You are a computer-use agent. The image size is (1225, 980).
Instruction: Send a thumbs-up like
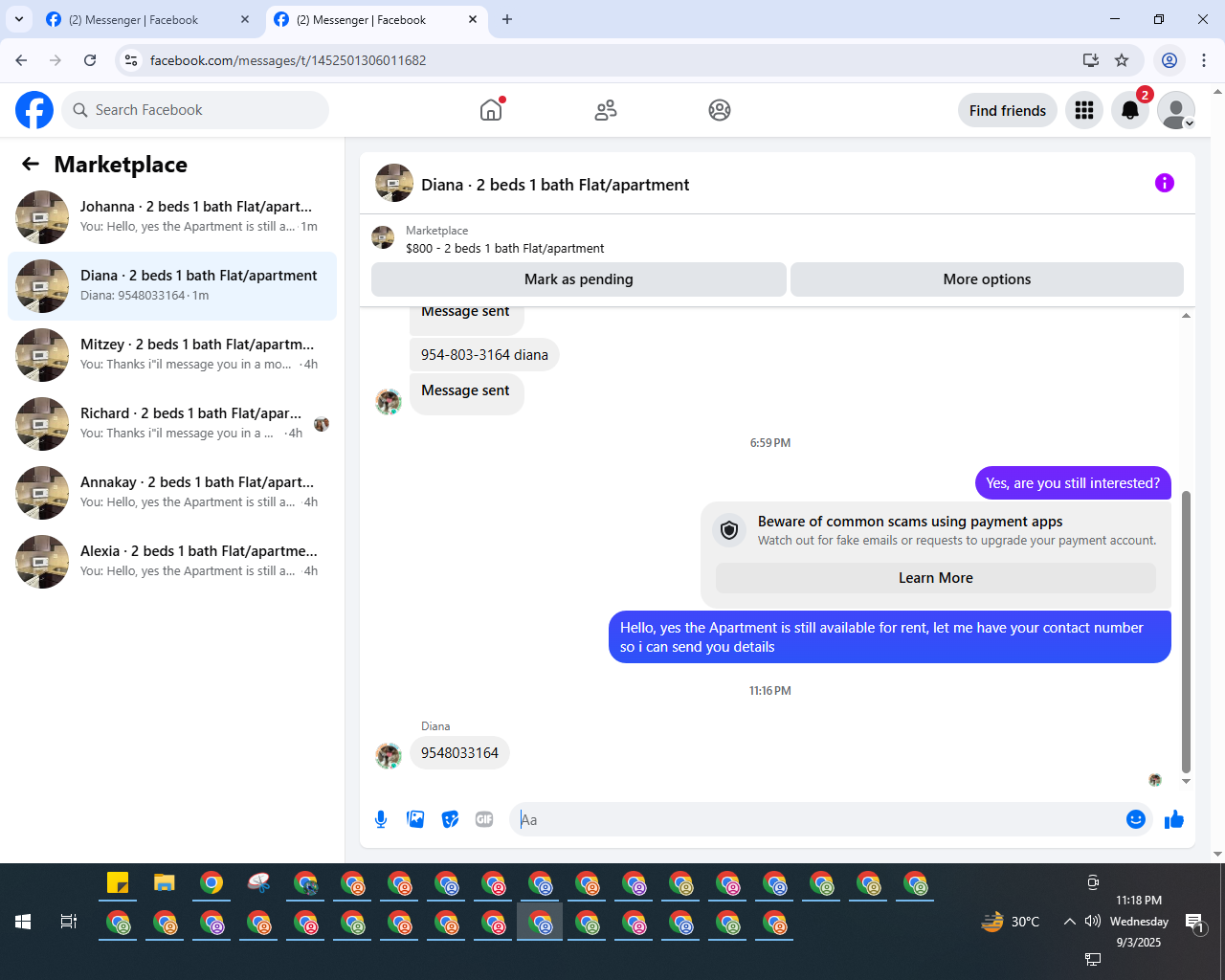(1174, 819)
